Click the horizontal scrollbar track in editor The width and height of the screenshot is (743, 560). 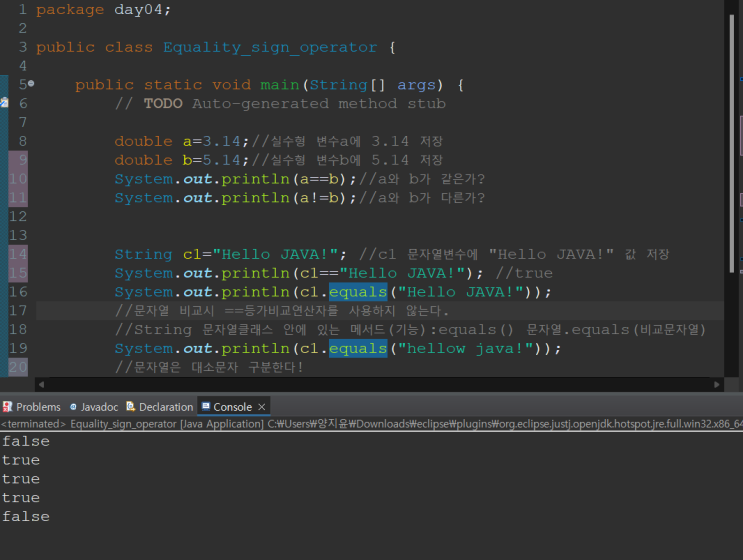point(380,384)
